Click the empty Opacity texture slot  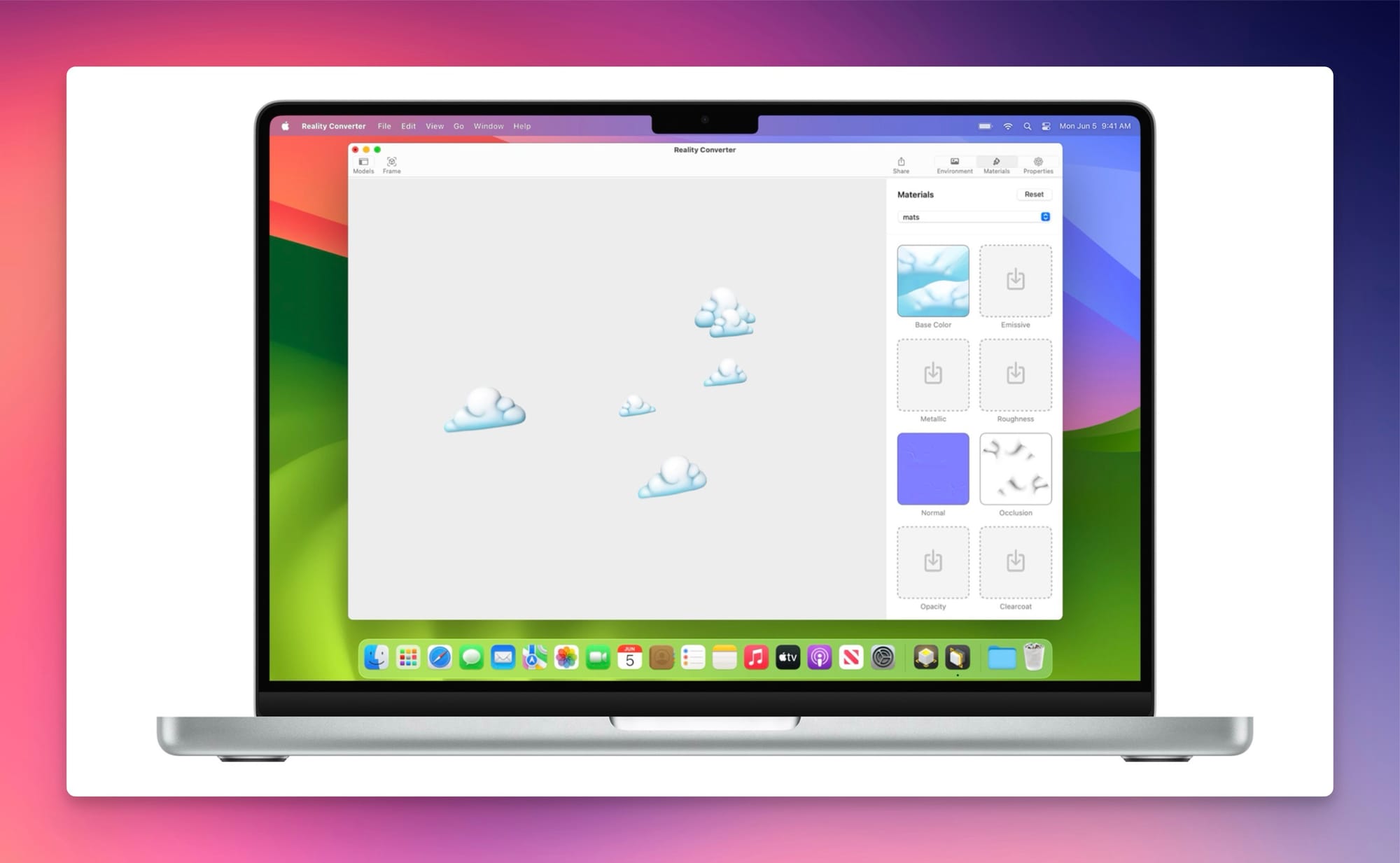[932, 562]
